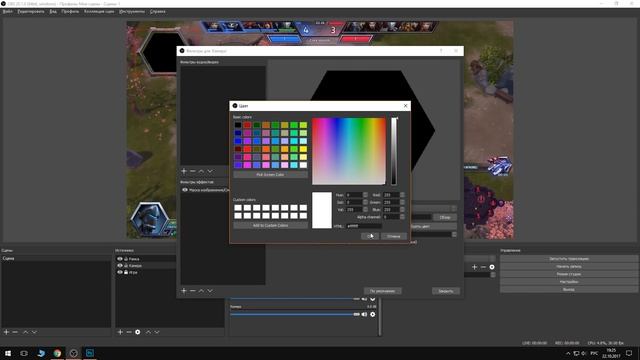
Task: Step the Sat spinner arrows
Action: (365, 202)
